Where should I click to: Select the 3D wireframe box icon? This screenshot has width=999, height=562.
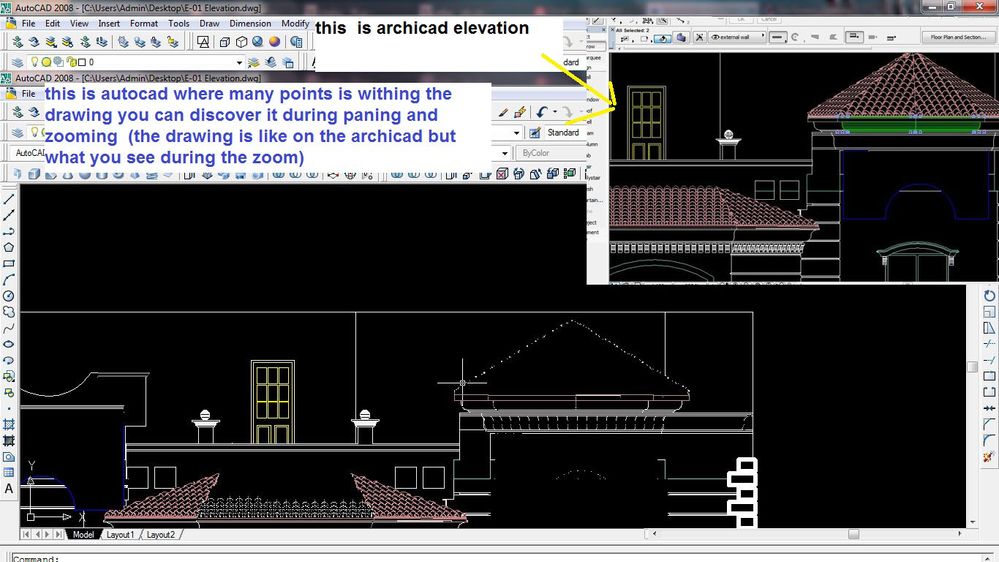click(225, 41)
